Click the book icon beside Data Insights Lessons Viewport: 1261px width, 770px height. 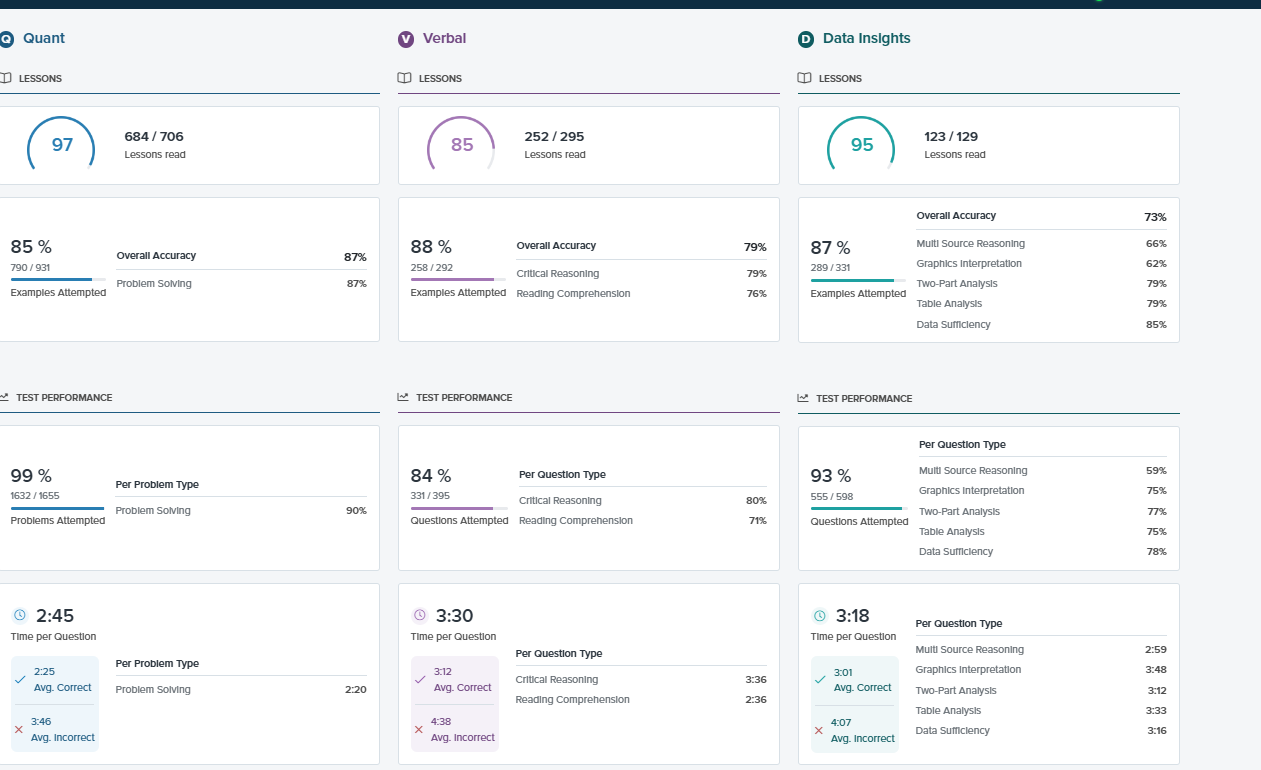[804, 78]
